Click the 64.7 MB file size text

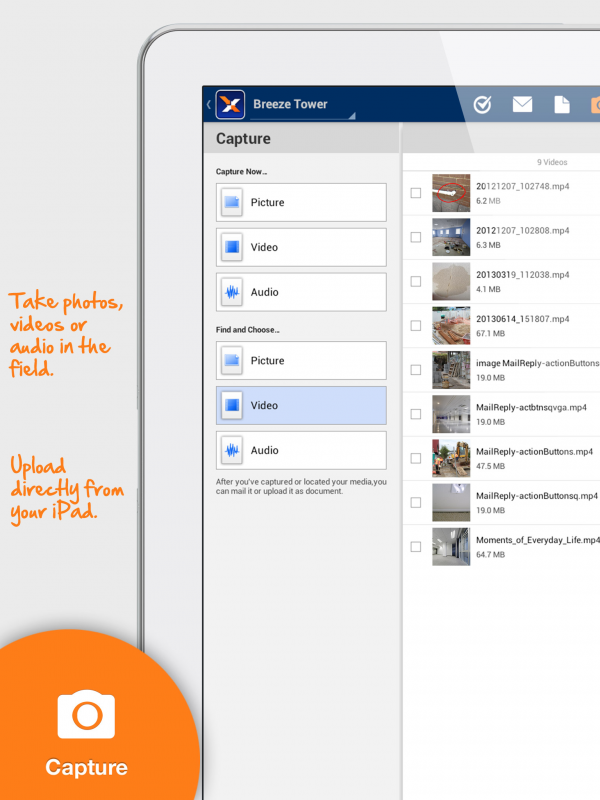tap(490, 554)
